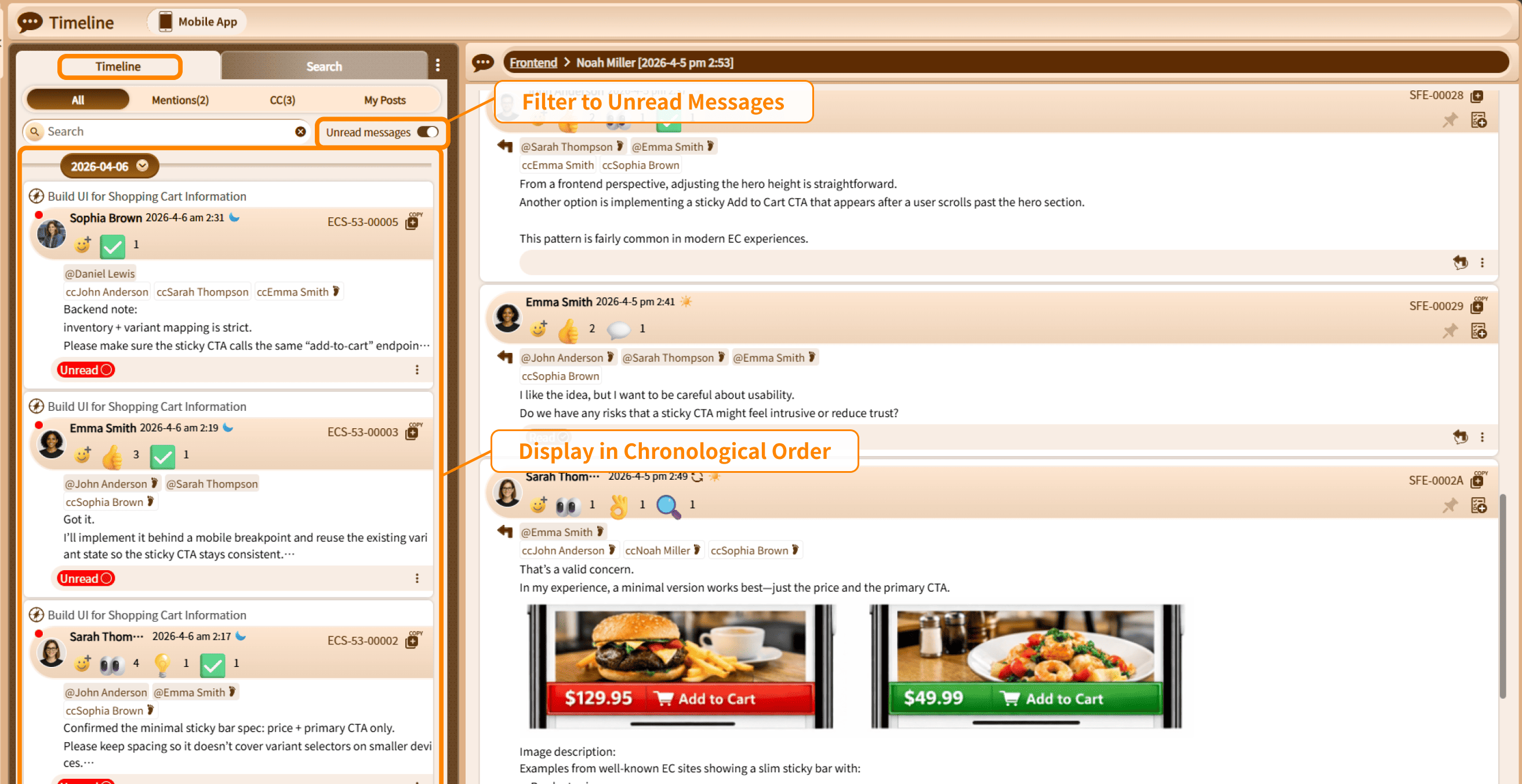
Task: Open the timeline panel three-dot menu
Action: pos(438,65)
